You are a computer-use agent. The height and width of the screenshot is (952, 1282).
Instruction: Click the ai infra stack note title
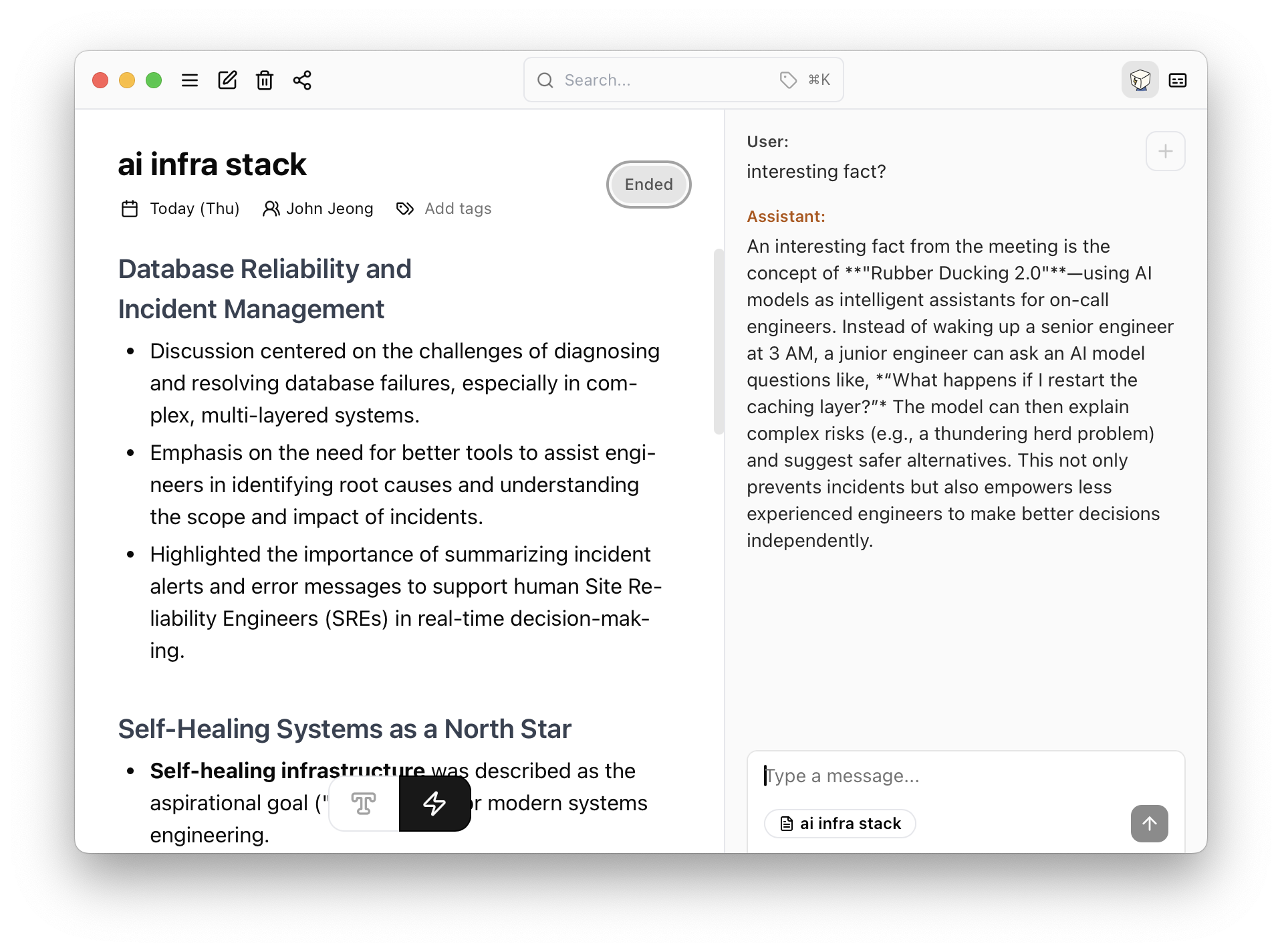click(212, 164)
